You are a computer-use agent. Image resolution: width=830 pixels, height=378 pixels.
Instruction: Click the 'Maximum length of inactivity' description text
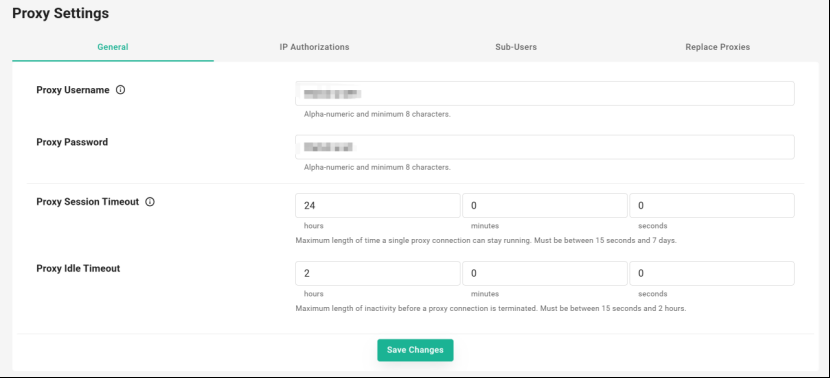point(491,308)
